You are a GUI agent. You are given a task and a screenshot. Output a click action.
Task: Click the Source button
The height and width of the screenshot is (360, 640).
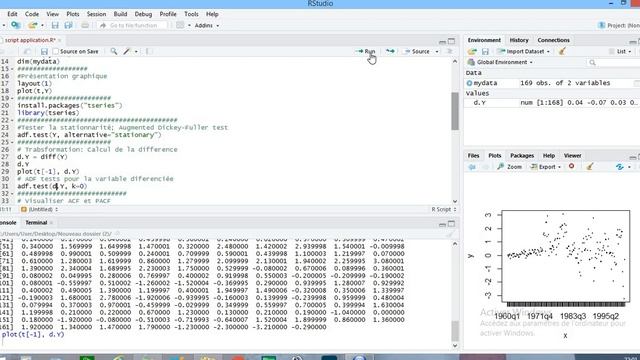417,51
